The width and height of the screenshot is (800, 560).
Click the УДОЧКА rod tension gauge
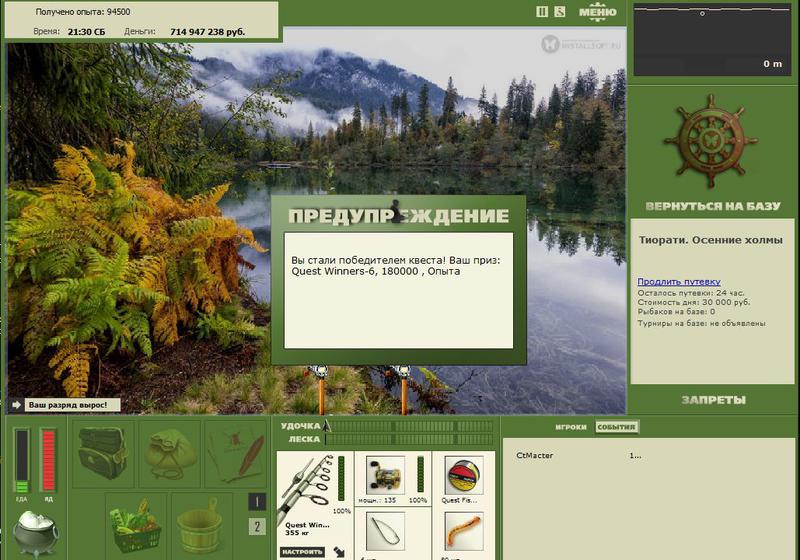coord(411,426)
